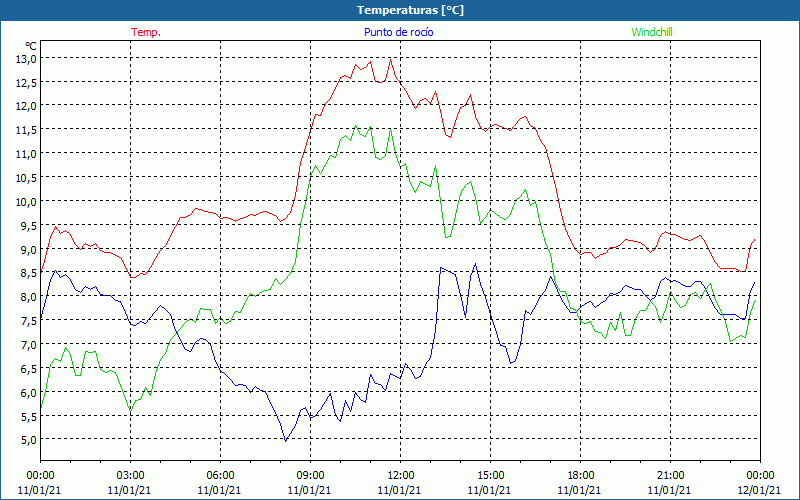Click the 12:00 time axis label

400,475
